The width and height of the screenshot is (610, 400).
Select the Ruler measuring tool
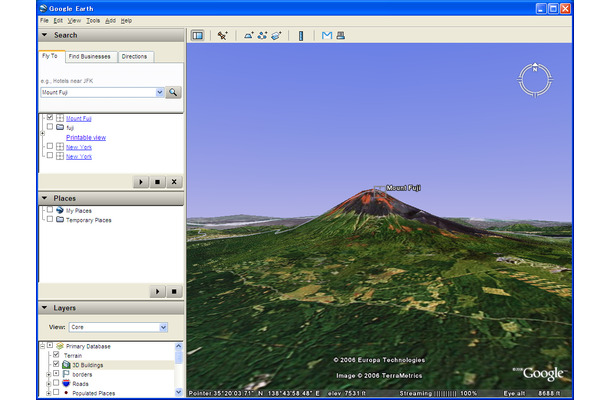point(301,36)
